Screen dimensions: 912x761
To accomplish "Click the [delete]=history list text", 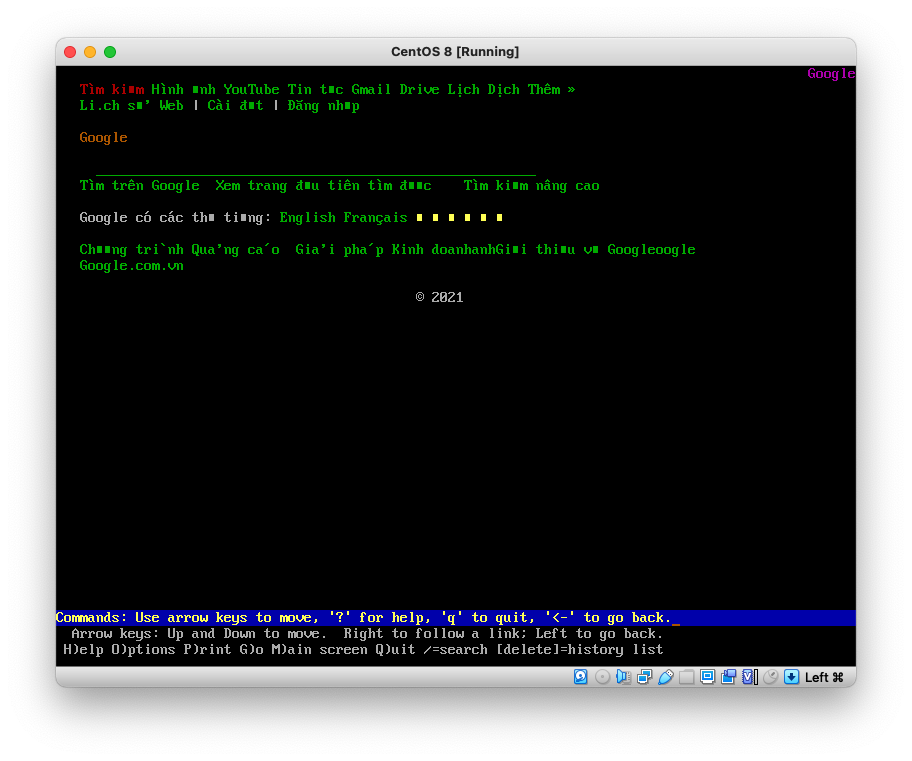I will coord(579,650).
